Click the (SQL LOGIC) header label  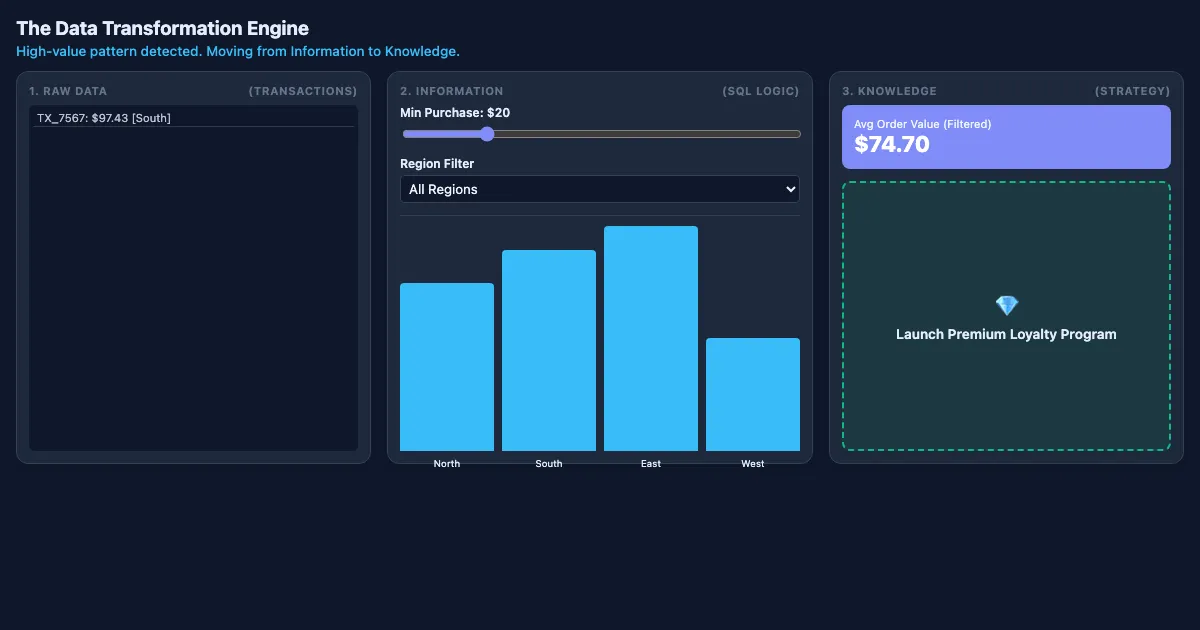point(761,91)
